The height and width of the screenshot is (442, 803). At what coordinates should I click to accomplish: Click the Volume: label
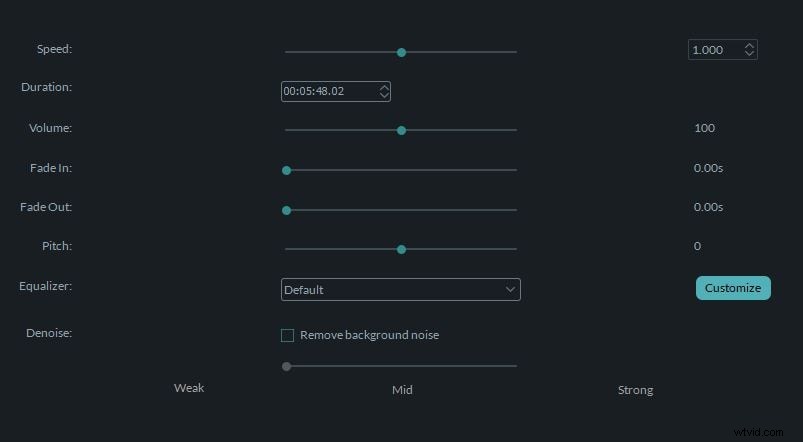pos(50,128)
